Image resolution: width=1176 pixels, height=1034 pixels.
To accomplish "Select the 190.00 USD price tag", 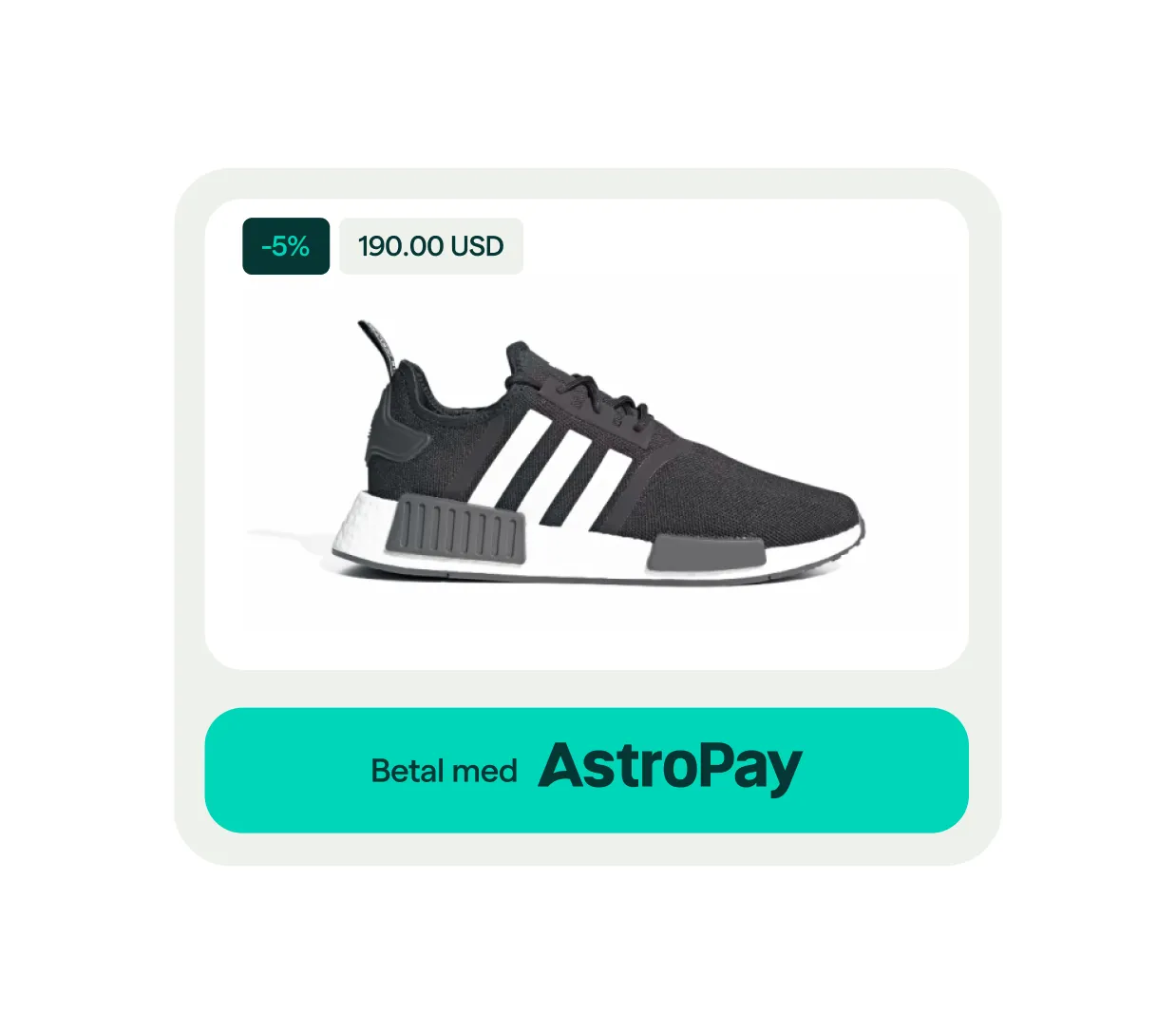I will 431,246.
